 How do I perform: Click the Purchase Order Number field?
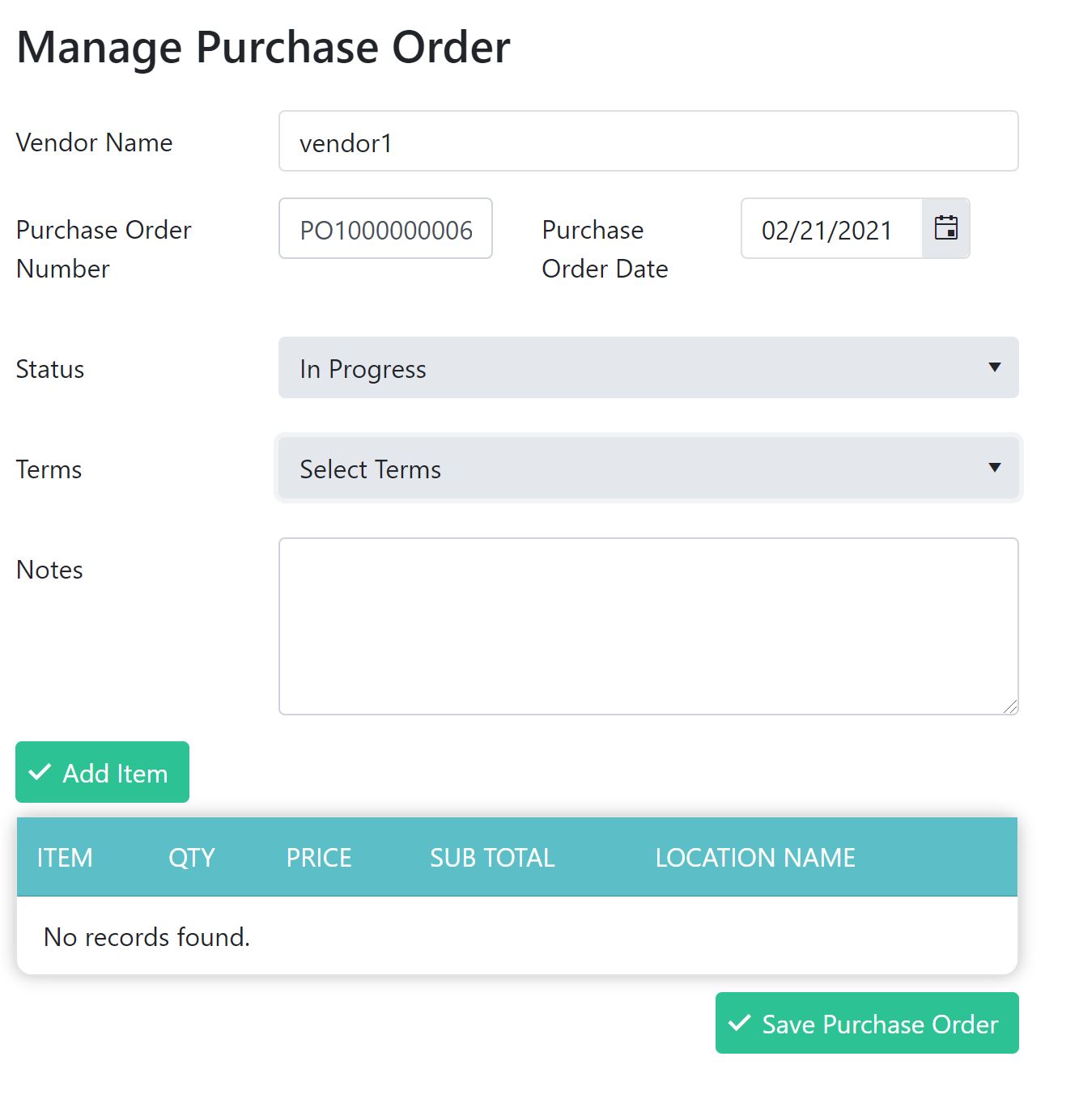coord(385,229)
